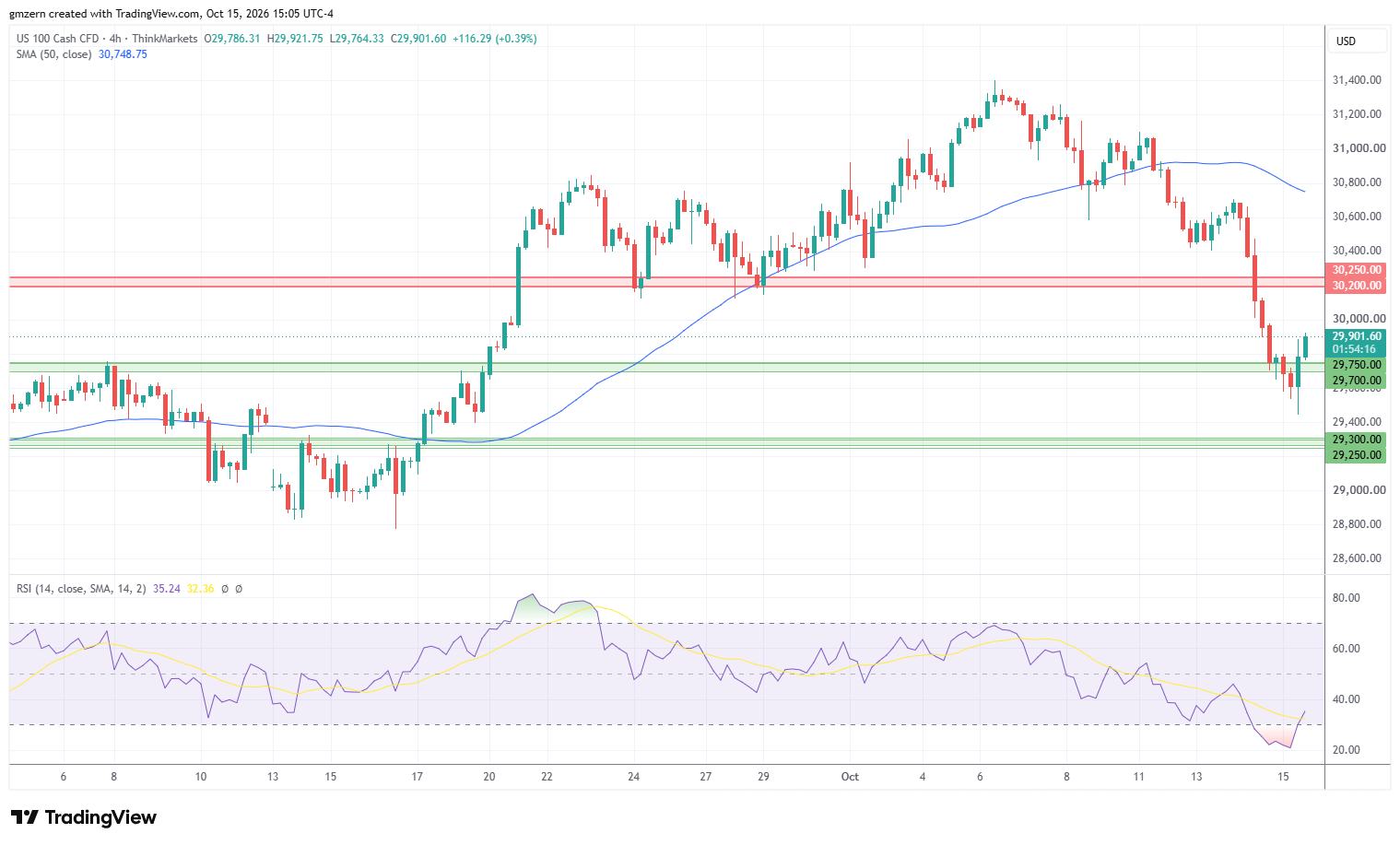Image resolution: width=1400 pixels, height=845 pixels.
Task: Select the 29,750.00 green price label
Action: tap(1356, 365)
